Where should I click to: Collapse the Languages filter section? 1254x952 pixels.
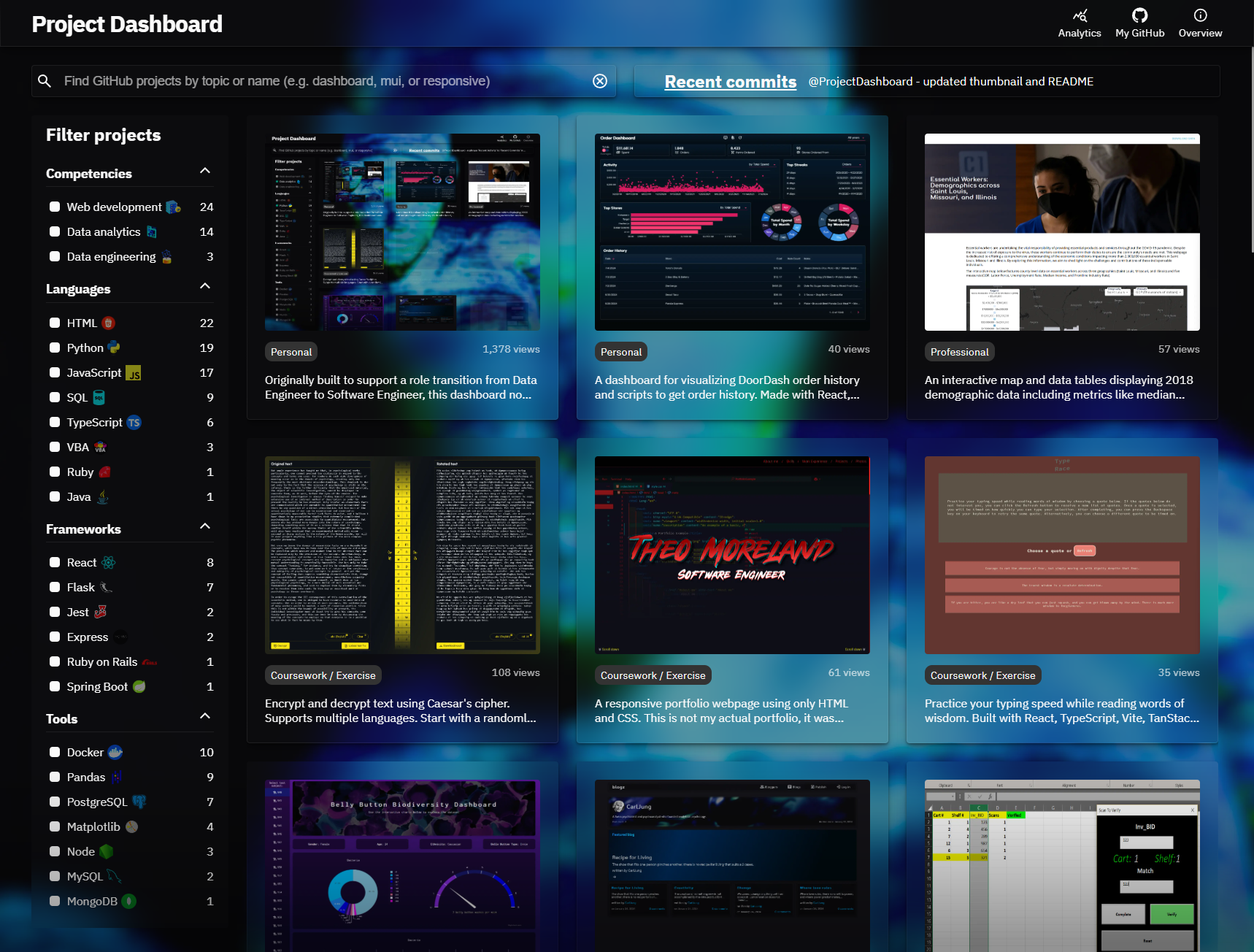(x=205, y=286)
